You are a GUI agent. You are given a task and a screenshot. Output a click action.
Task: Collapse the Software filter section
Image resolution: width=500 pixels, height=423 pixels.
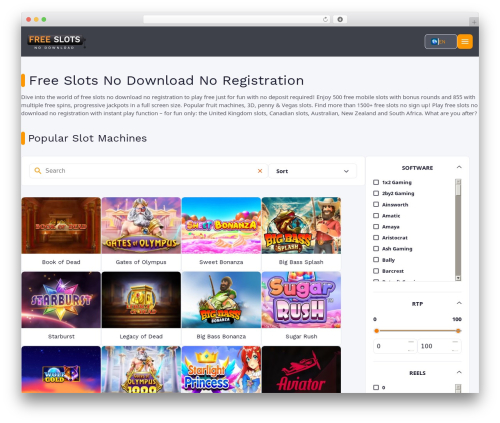[x=459, y=167]
